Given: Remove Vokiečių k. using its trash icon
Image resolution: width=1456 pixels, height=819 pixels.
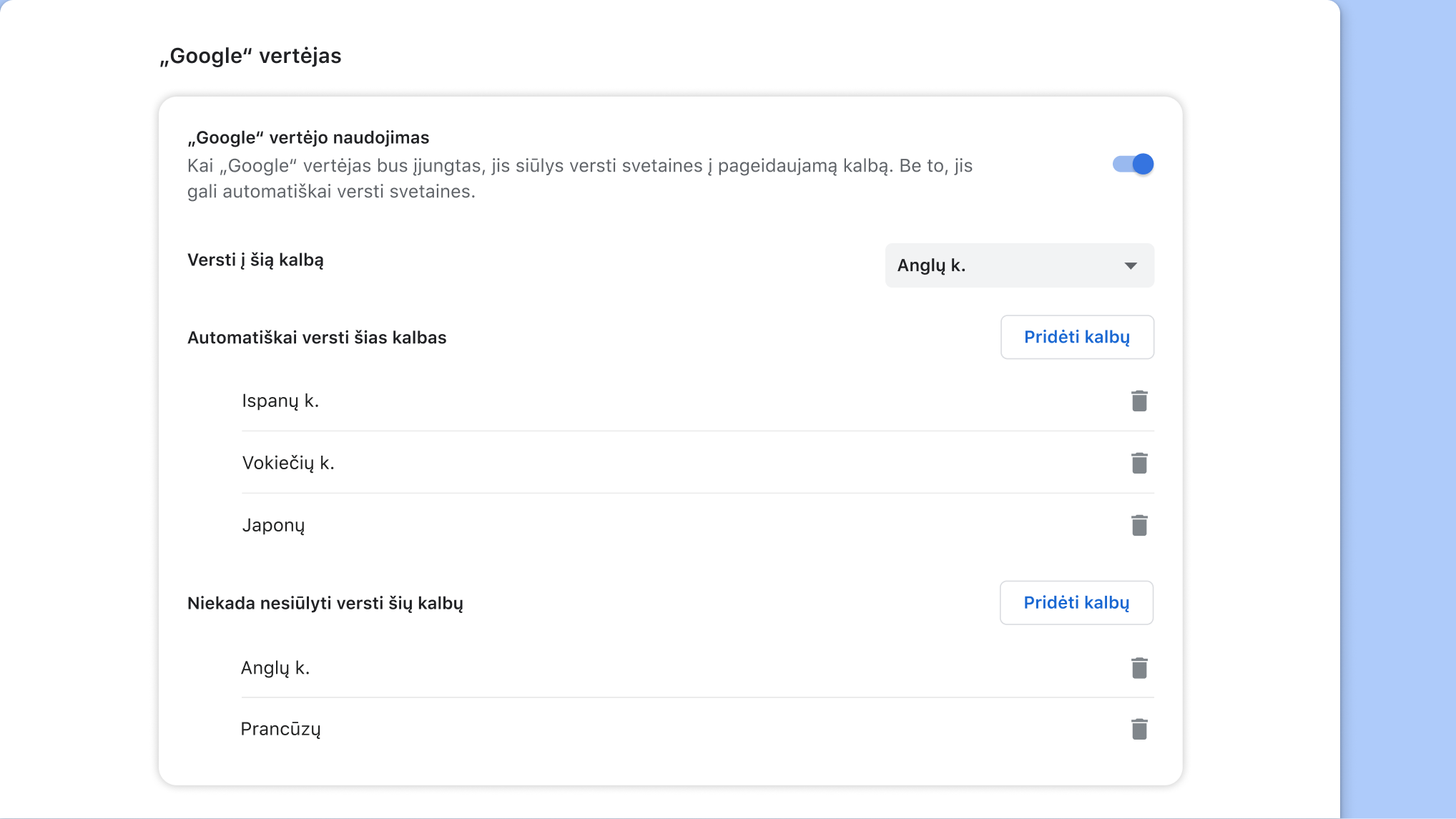Looking at the screenshot, I should click(1138, 462).
